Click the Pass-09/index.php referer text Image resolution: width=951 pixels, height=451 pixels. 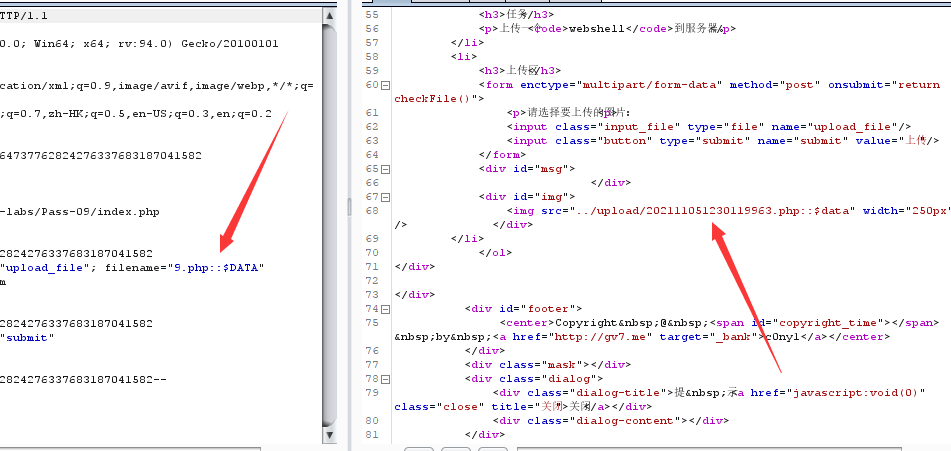click(80, 212)
